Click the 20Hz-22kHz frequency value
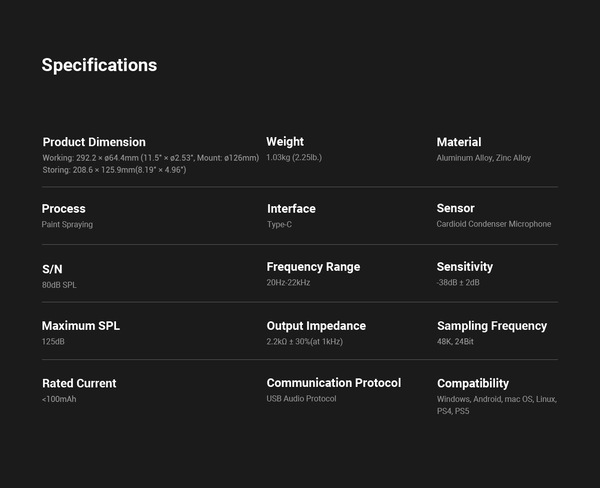Image resolution: width=600 pixels, height=488 pixels. [288, 282]
